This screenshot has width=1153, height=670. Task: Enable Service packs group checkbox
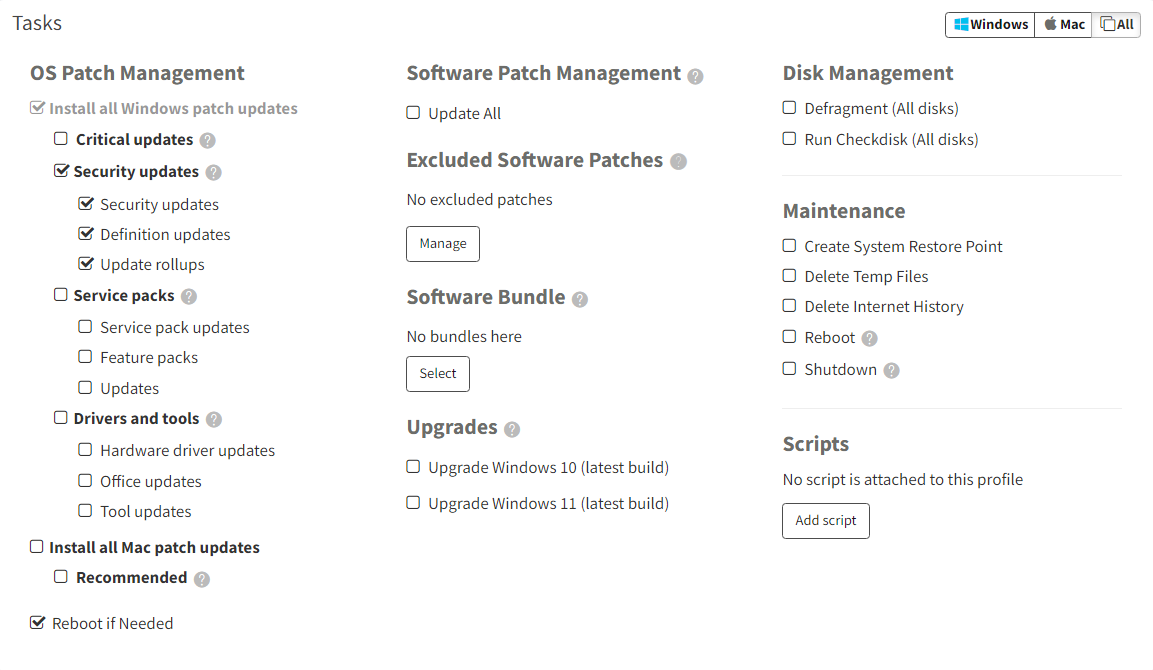(61, 295)
